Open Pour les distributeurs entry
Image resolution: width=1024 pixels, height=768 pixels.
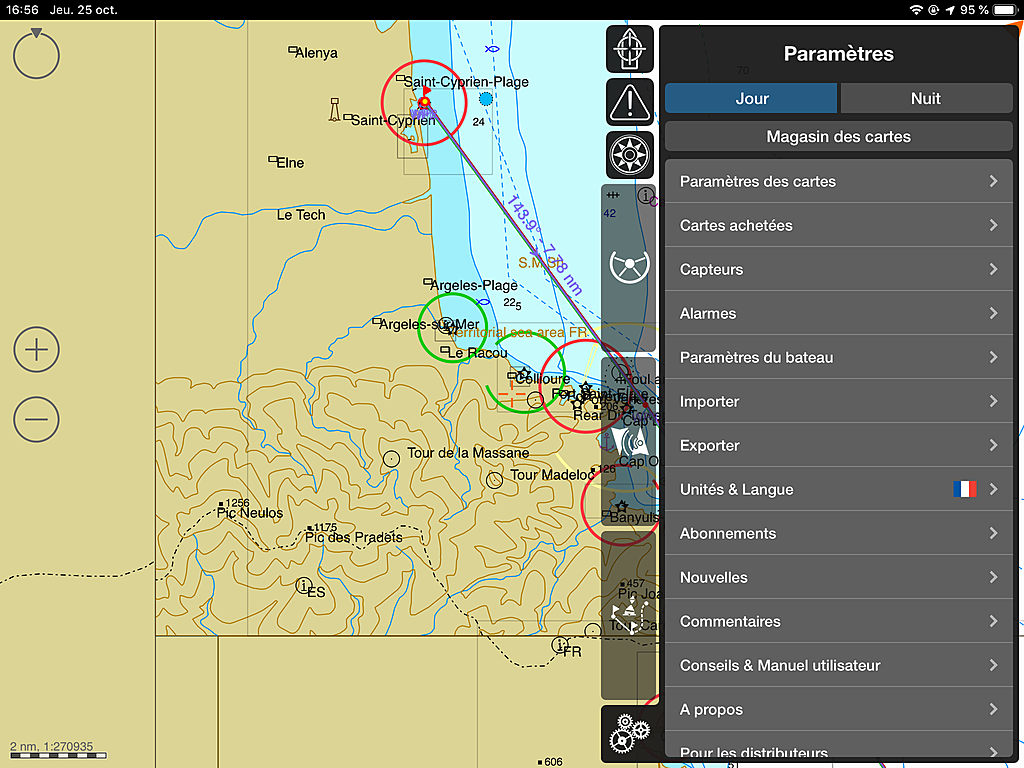tap(839, 745)
